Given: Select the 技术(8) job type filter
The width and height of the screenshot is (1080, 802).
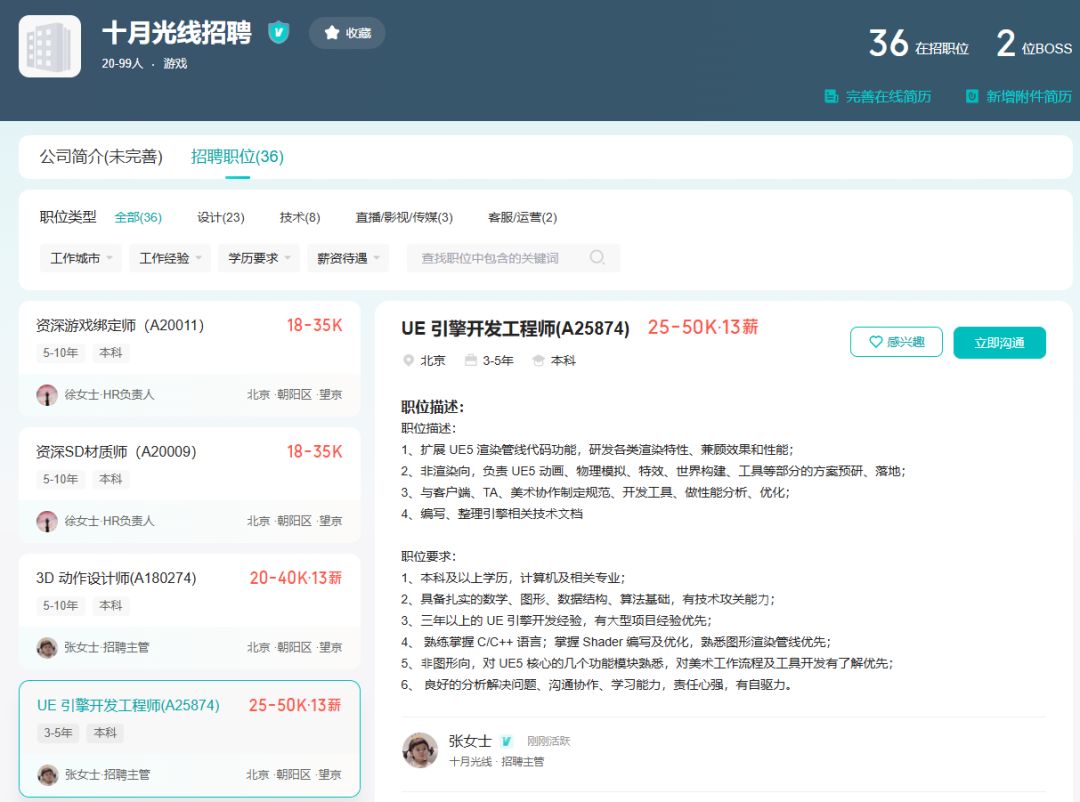Looking at the screenshot, I should (x=300, y=218).
